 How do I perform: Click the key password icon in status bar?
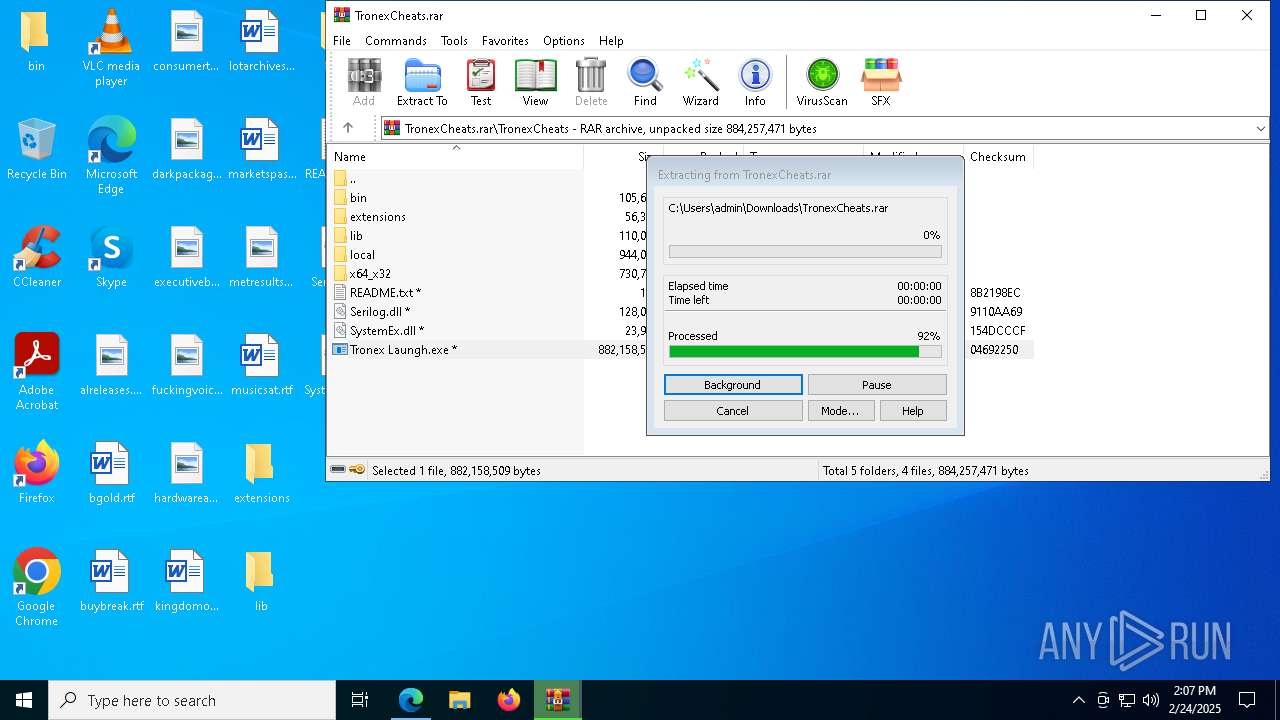(x=357, y=470)
